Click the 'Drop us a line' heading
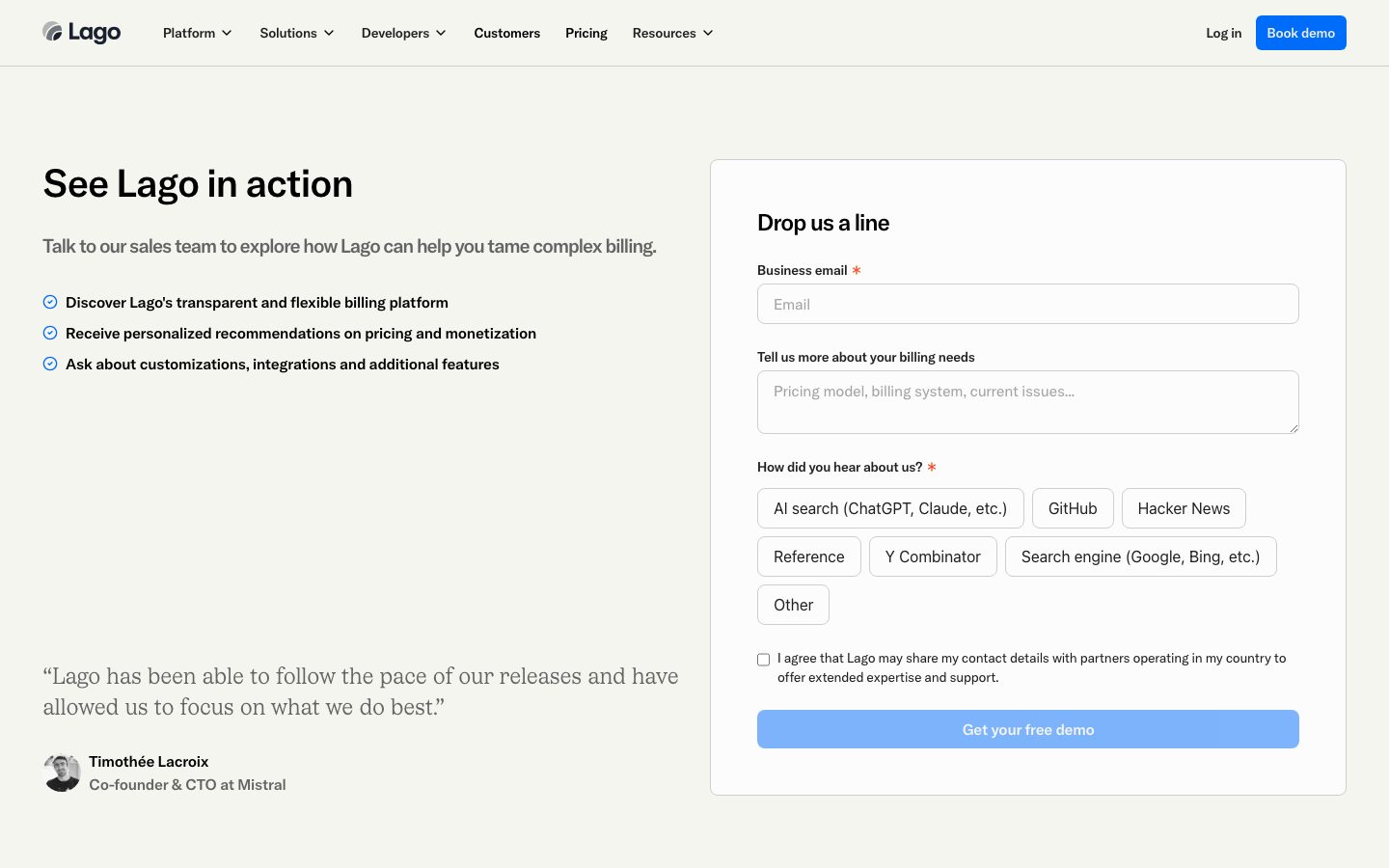The width and height of the screenshot is (1389, 868). [823, 223]
